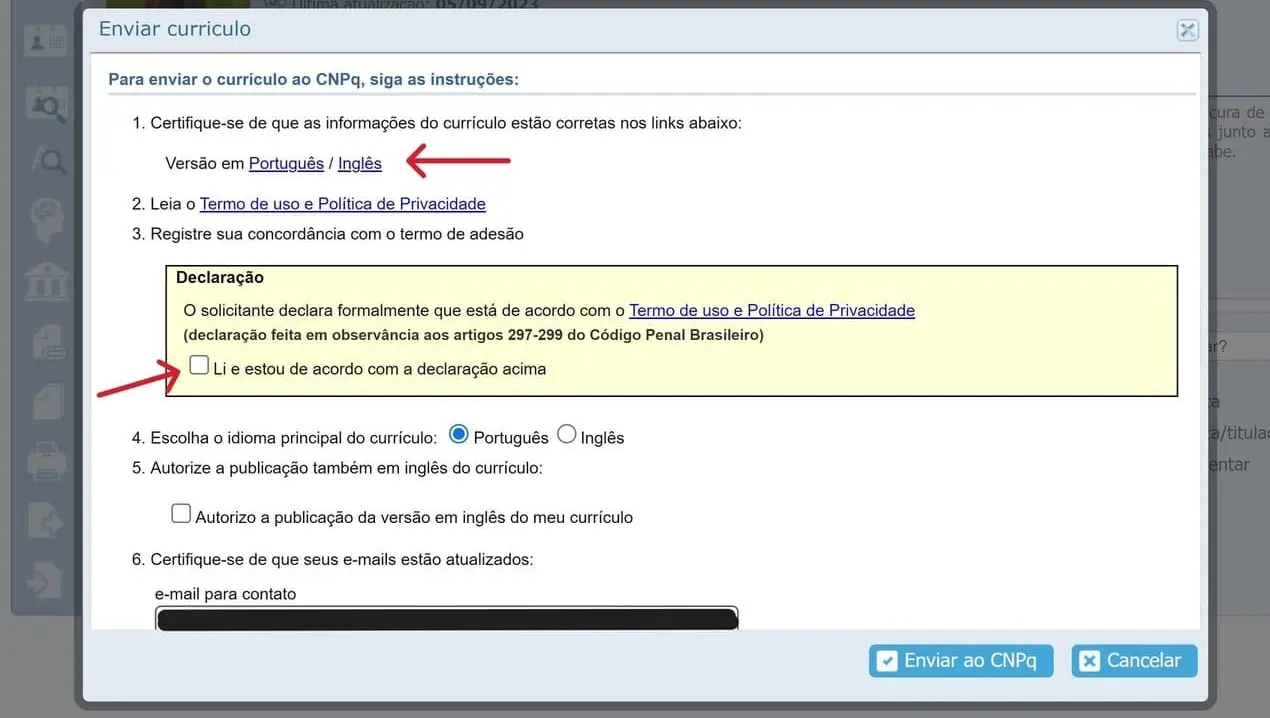Image resolution: width=1270 pixels, height=718 pixels.
Task: Click the 'Declaração' heading text
Action: pyautogui.click(x=220, y=277)
